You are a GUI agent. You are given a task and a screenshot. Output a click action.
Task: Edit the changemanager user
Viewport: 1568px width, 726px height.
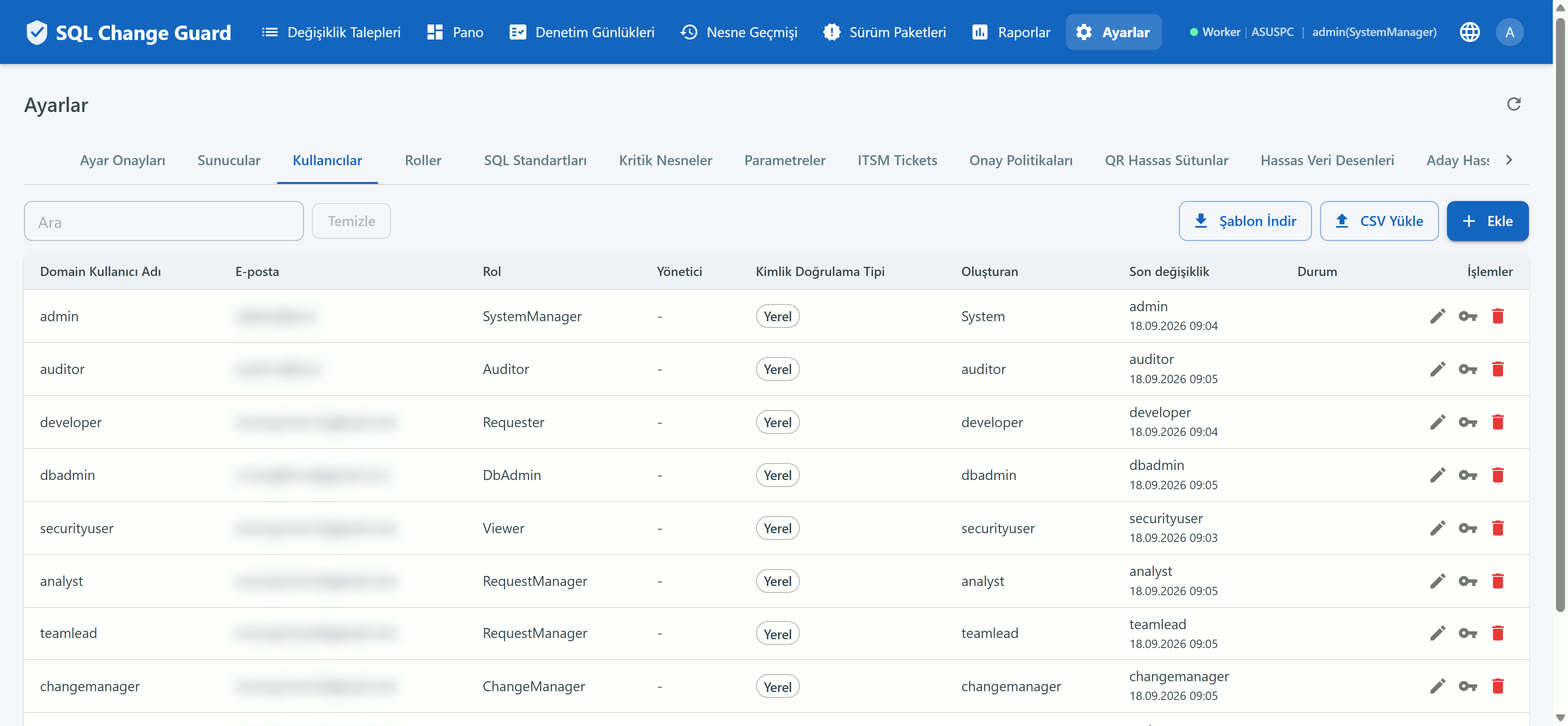(x=1438, y=686)
